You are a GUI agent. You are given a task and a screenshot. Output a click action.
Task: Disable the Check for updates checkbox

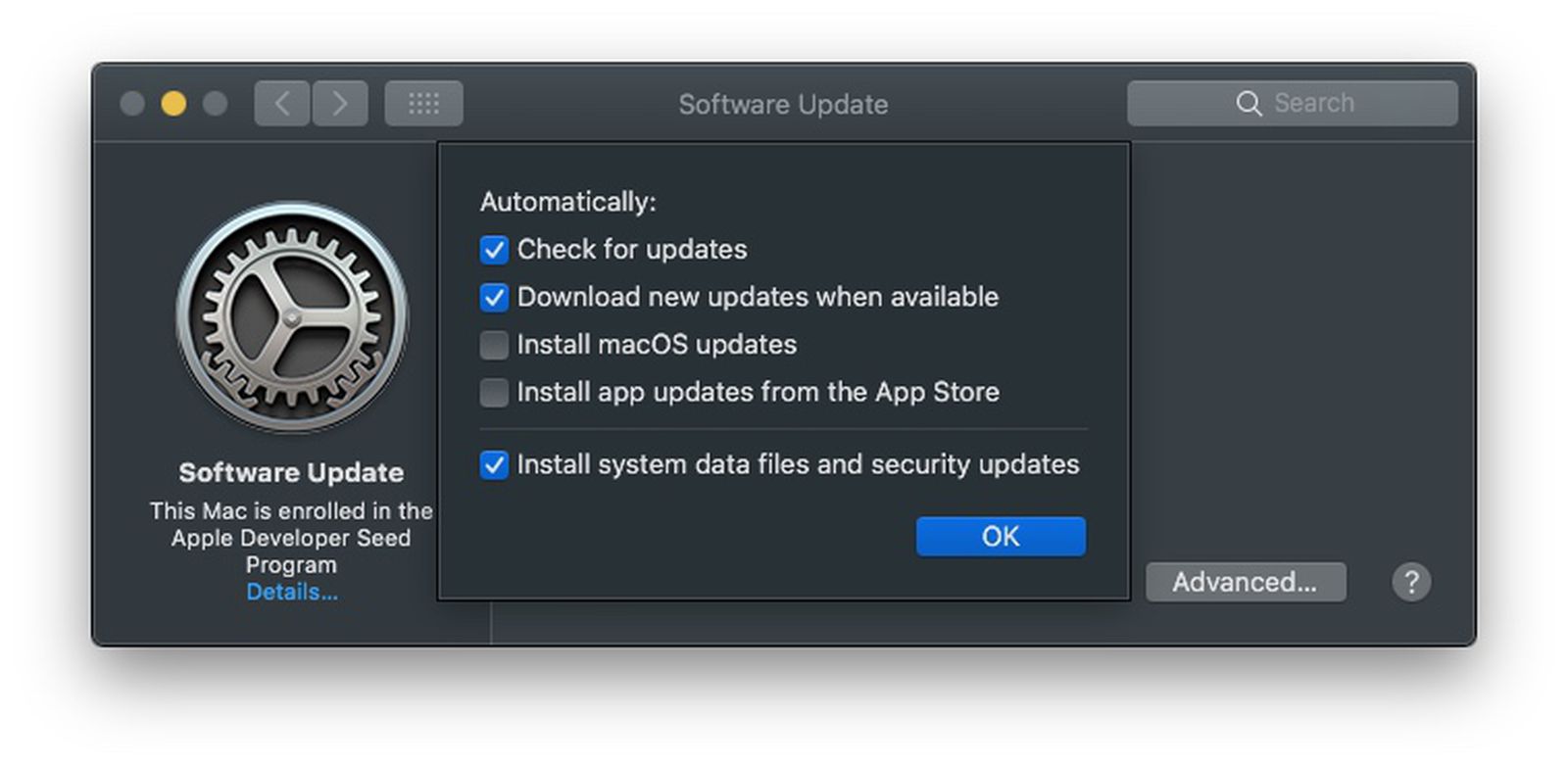tap(494, 250)
